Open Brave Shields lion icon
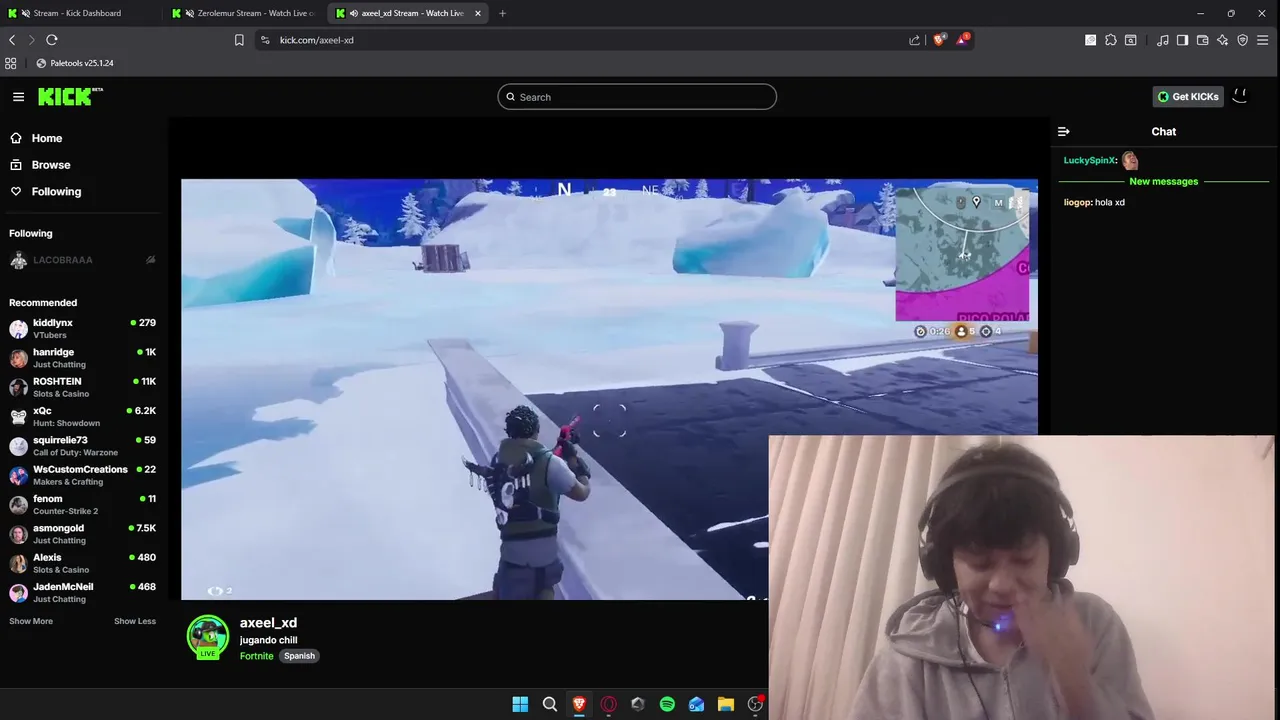 (x=939, y=40)
